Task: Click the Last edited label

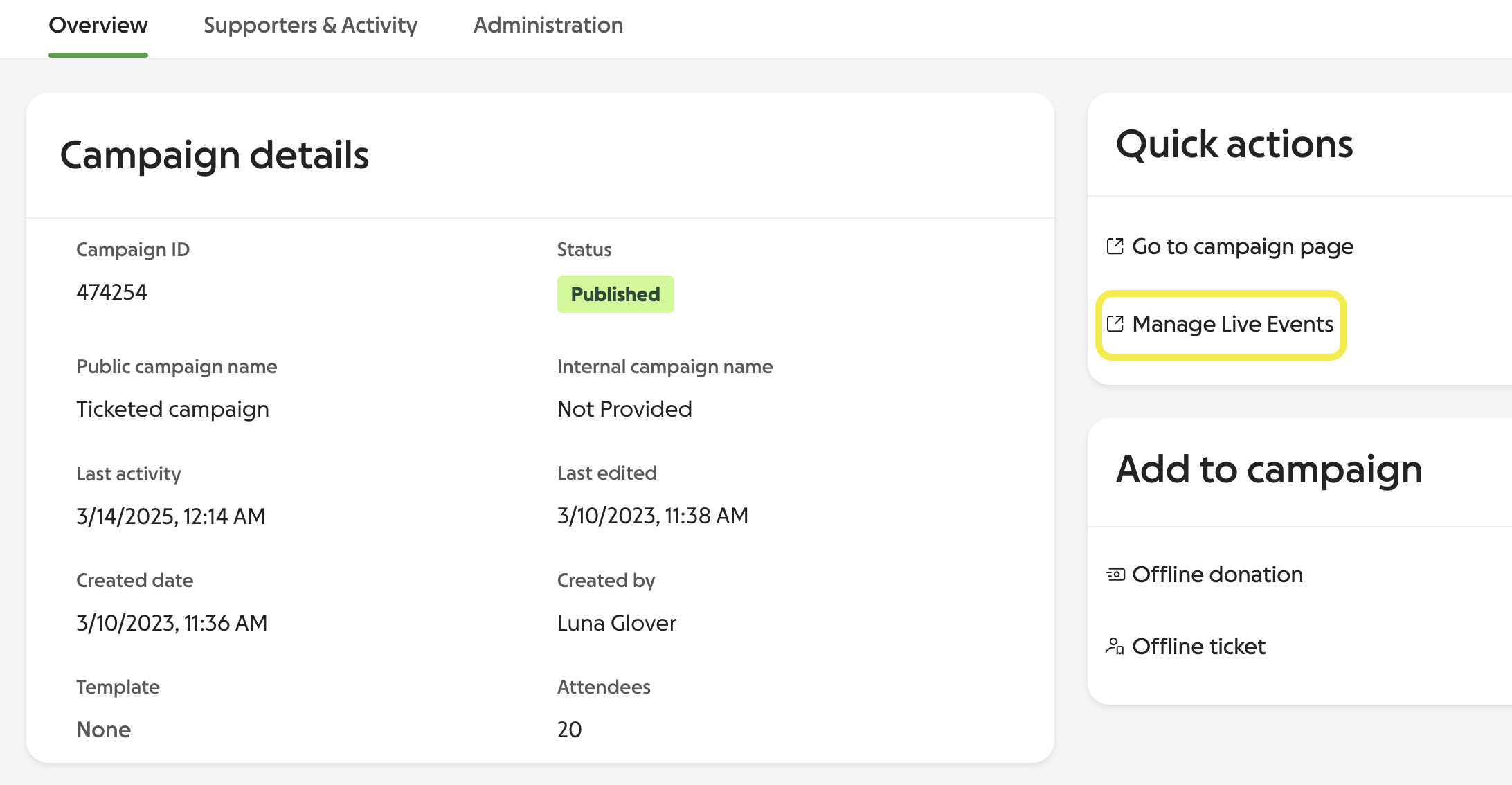Action: pyautogui.click(x=607, y=473)
